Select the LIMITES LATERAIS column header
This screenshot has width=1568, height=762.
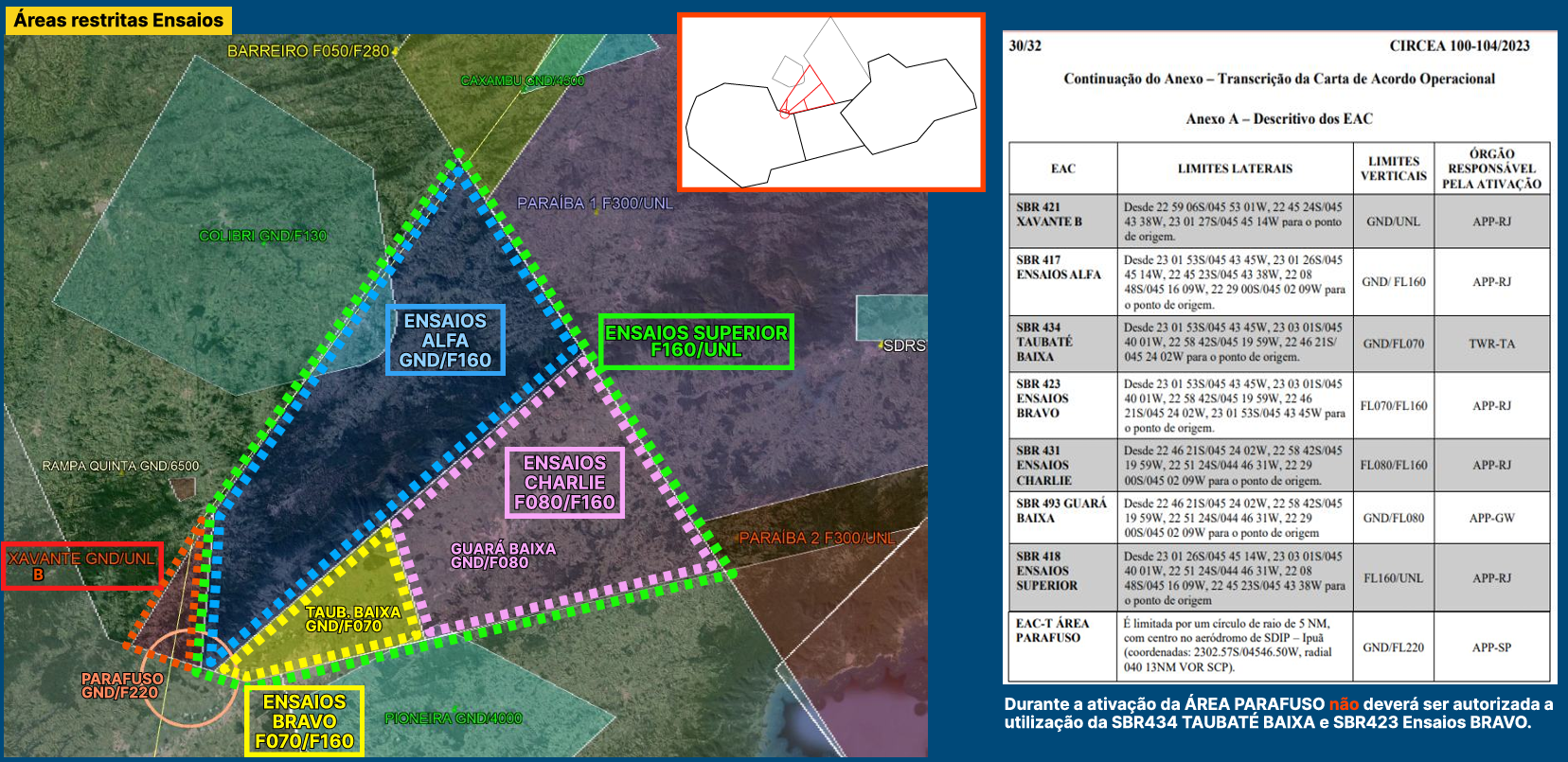[1235, 168]
